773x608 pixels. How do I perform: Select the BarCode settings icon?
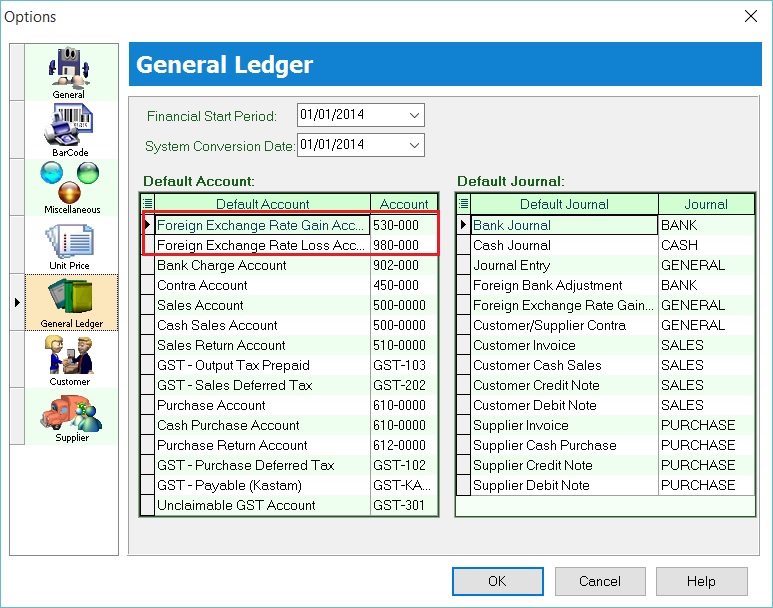69,127
